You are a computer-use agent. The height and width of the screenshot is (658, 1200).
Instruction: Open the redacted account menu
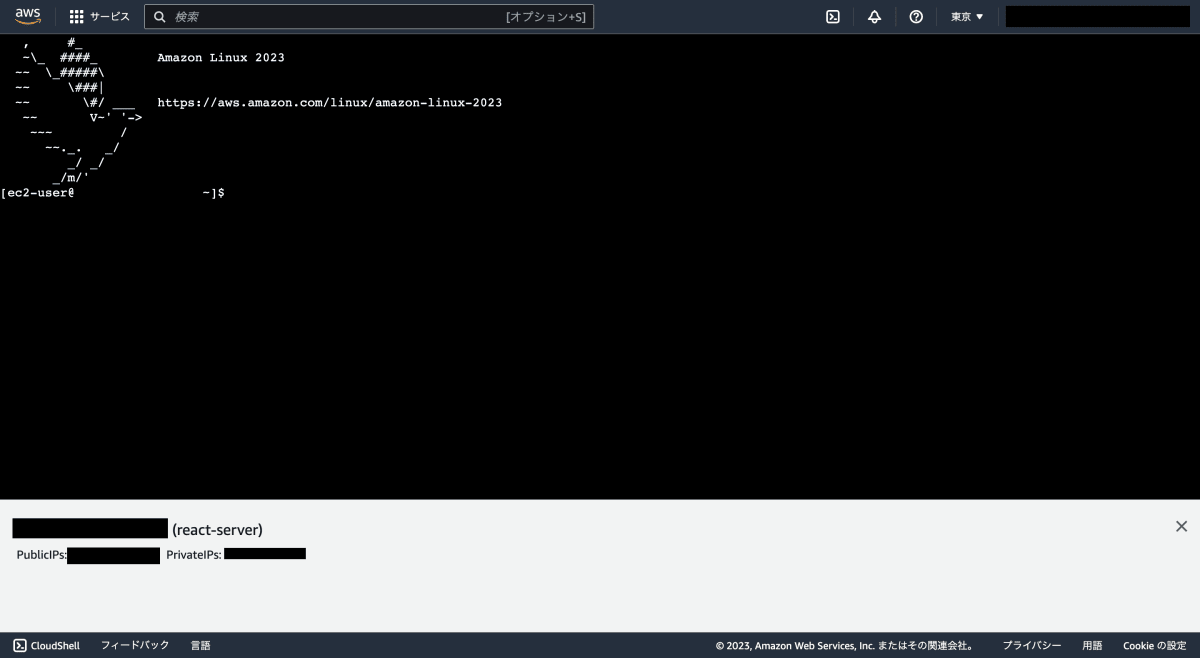(x=1097, y=17)
